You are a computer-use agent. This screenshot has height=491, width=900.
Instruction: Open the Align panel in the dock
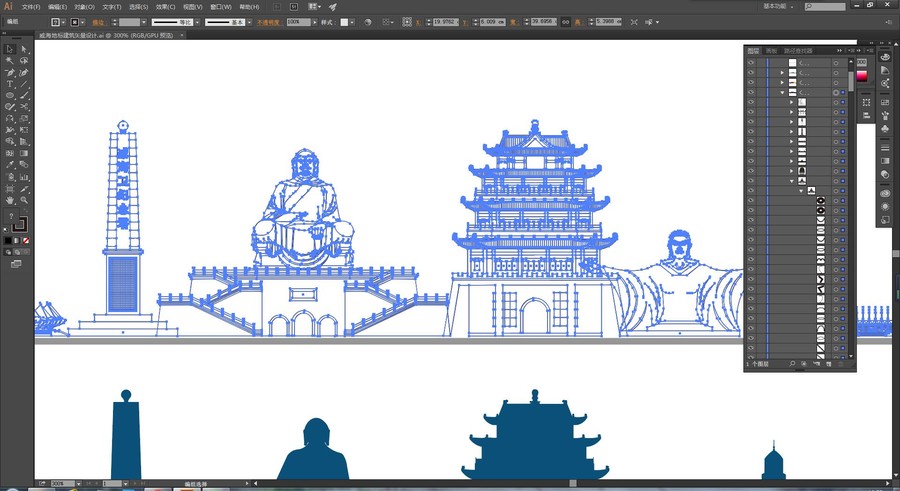[867, 115]
